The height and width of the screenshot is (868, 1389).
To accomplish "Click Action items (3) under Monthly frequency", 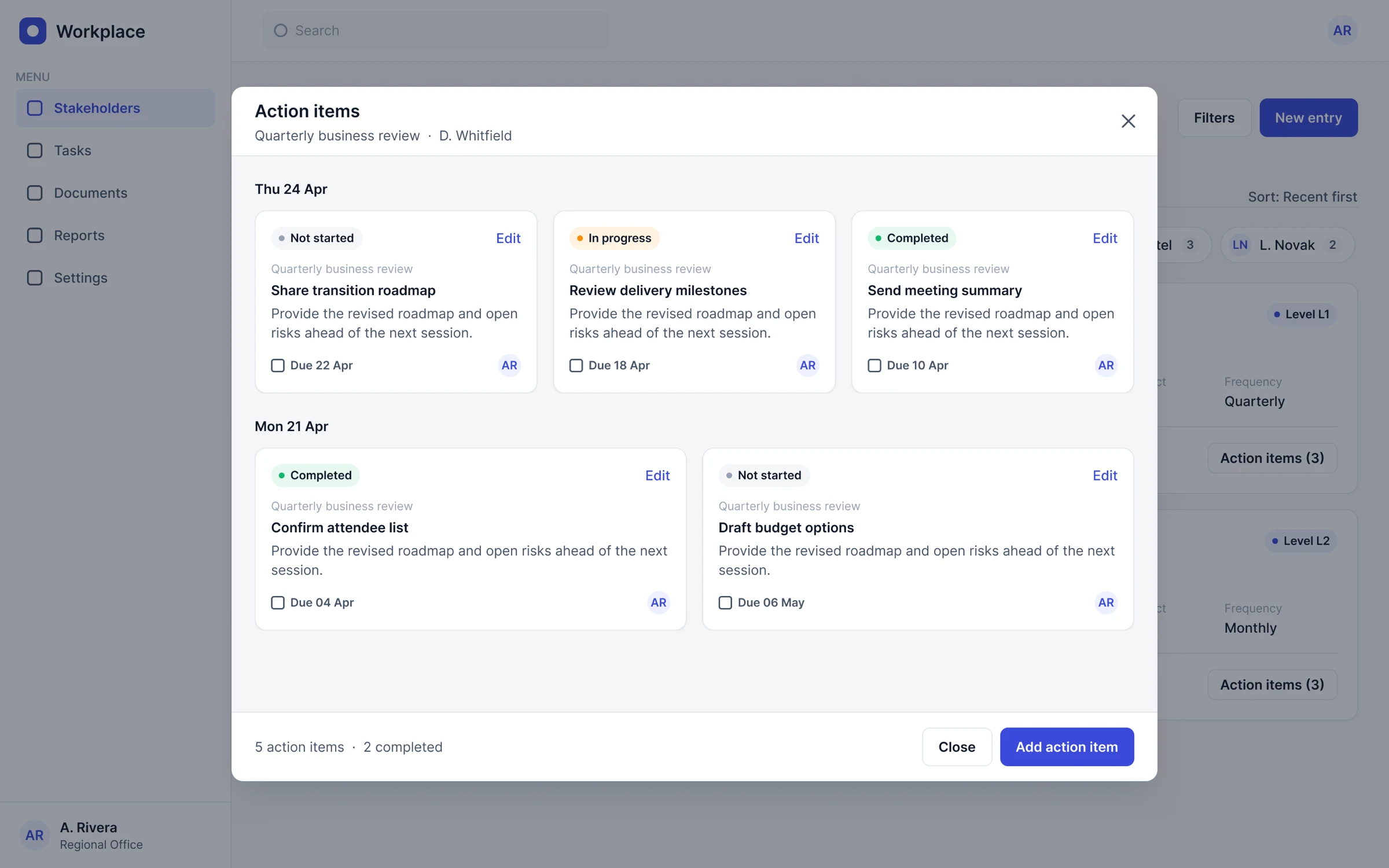I will tap(1272, 685).
